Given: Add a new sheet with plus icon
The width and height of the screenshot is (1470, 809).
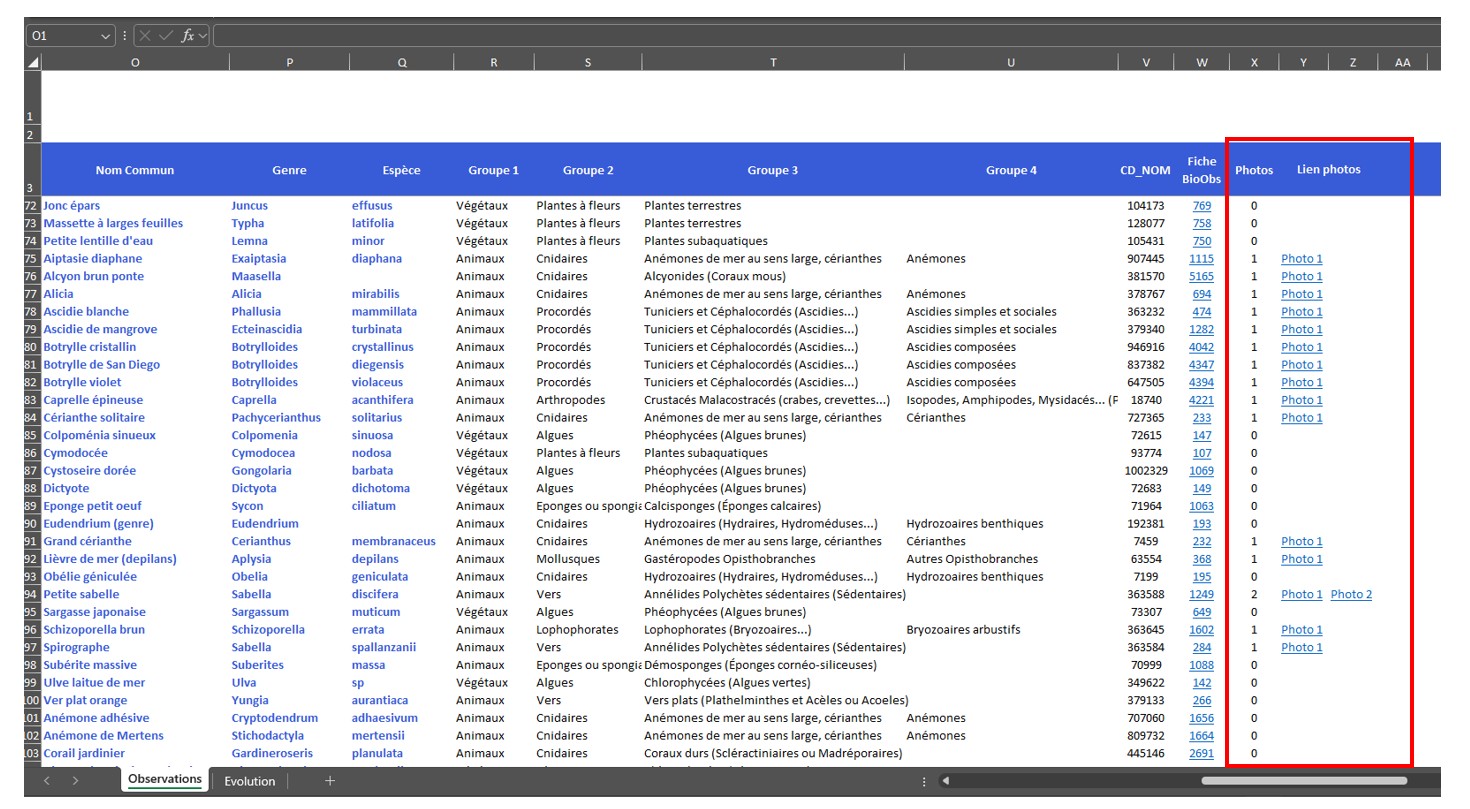Looking at the screenshot, I should 330,781.
